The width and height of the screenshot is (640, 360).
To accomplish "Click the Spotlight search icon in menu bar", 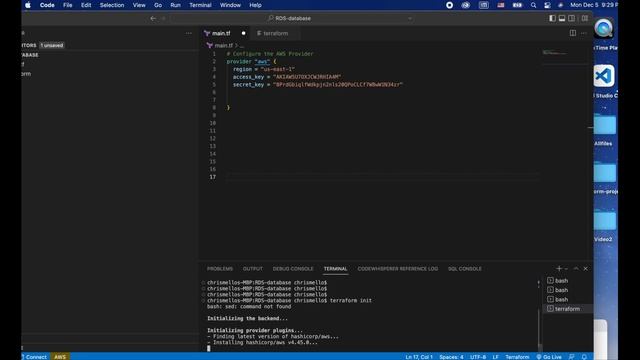I will (533, 5).
